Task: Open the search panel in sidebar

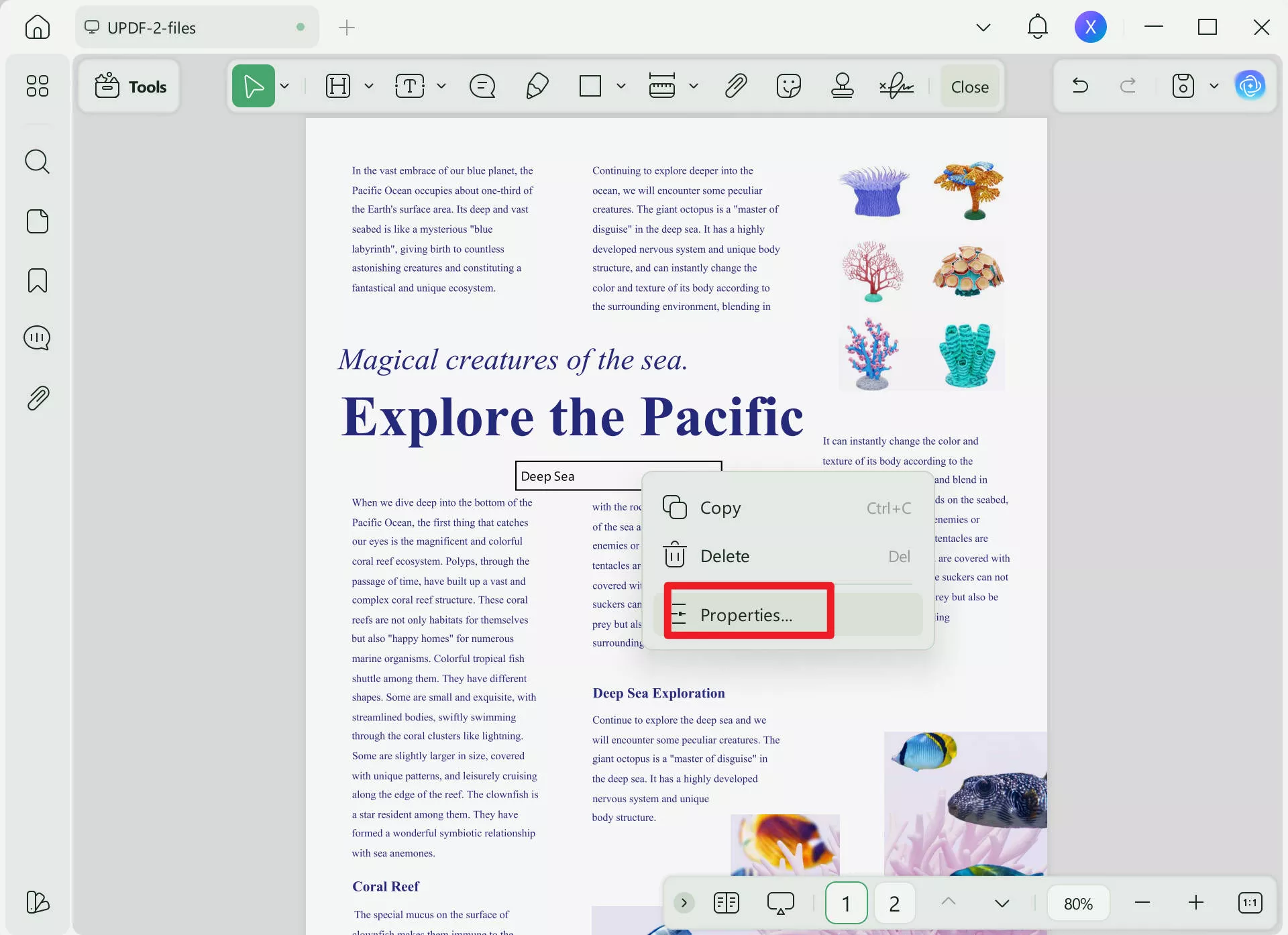Action: tap(37, 162)
